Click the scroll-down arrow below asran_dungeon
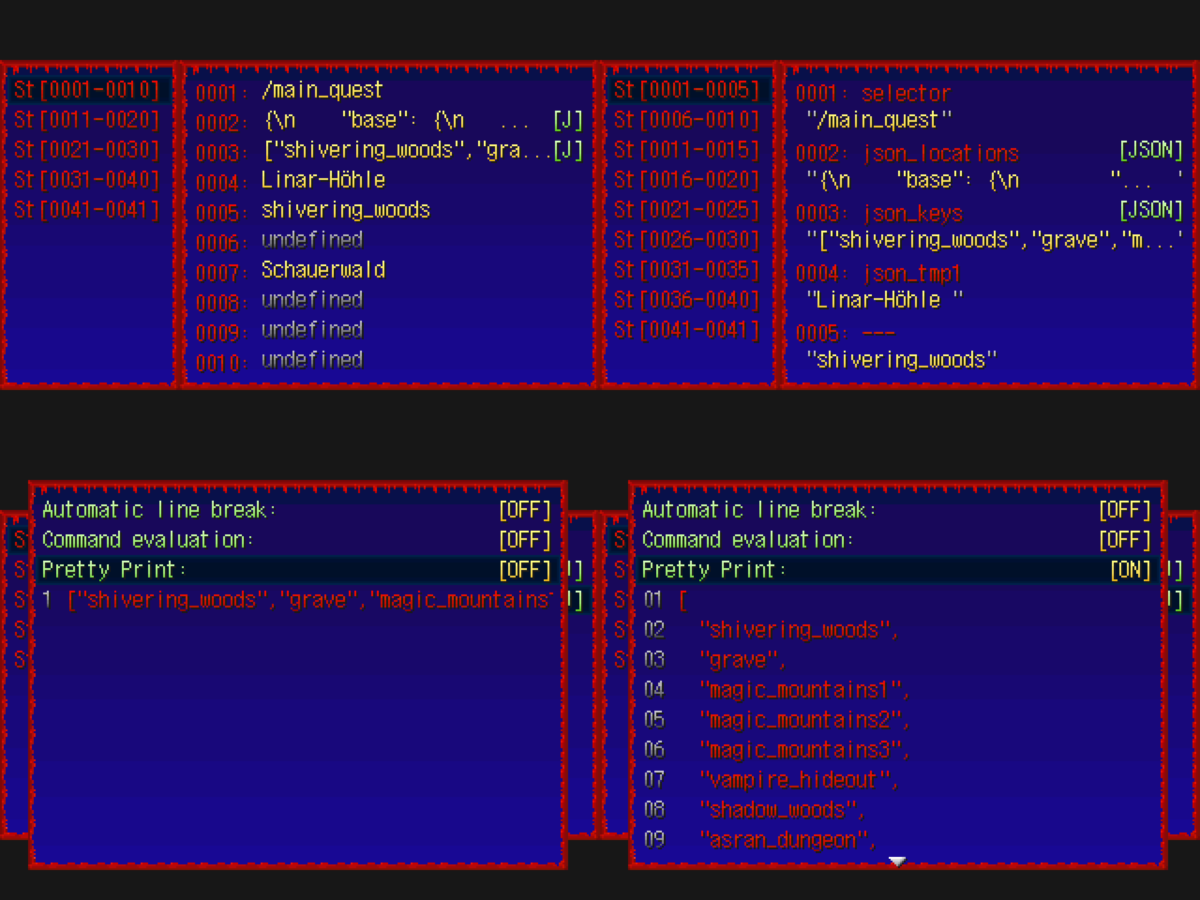 897,860
